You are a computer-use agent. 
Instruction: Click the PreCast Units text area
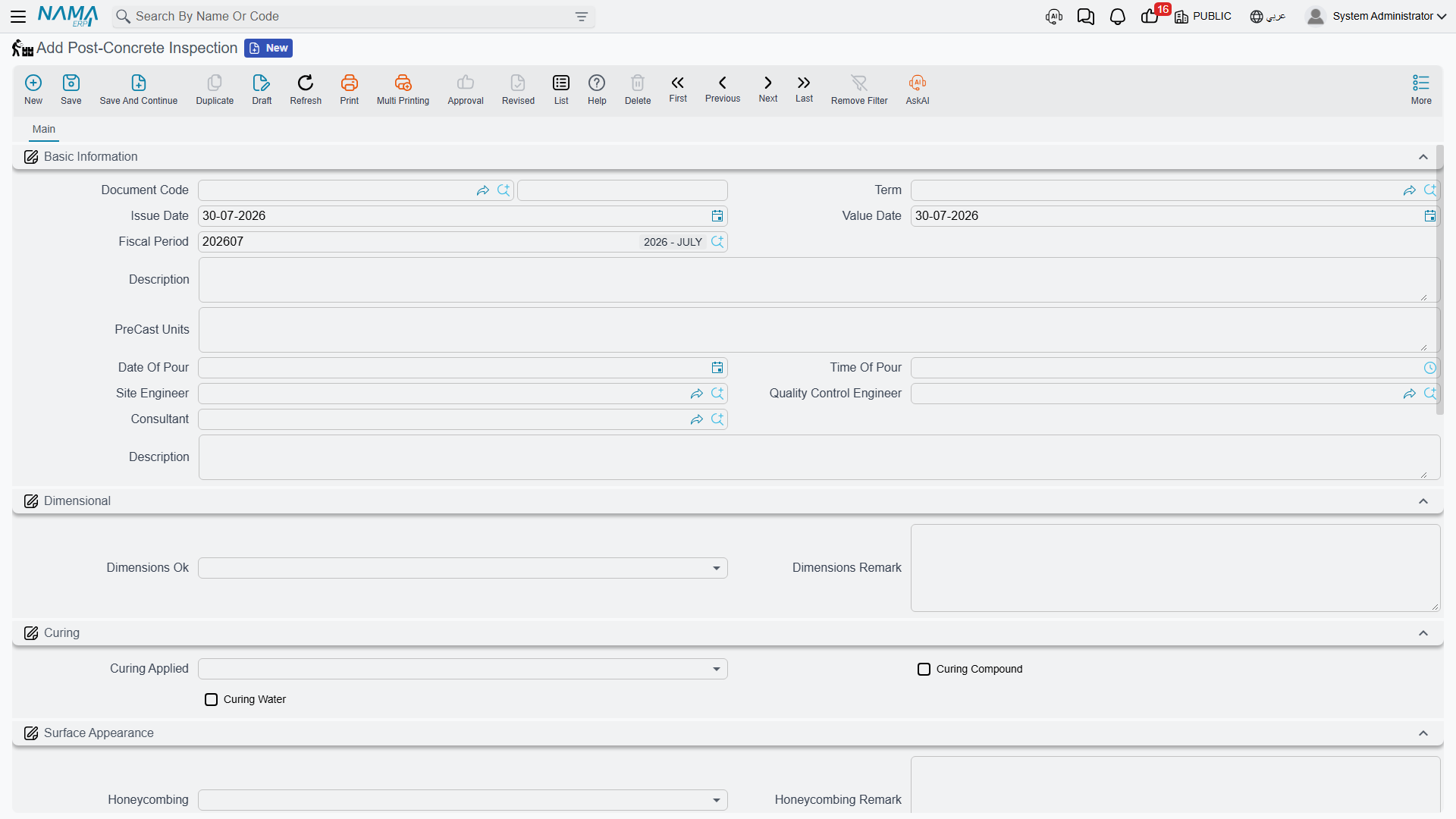(819, 330)
